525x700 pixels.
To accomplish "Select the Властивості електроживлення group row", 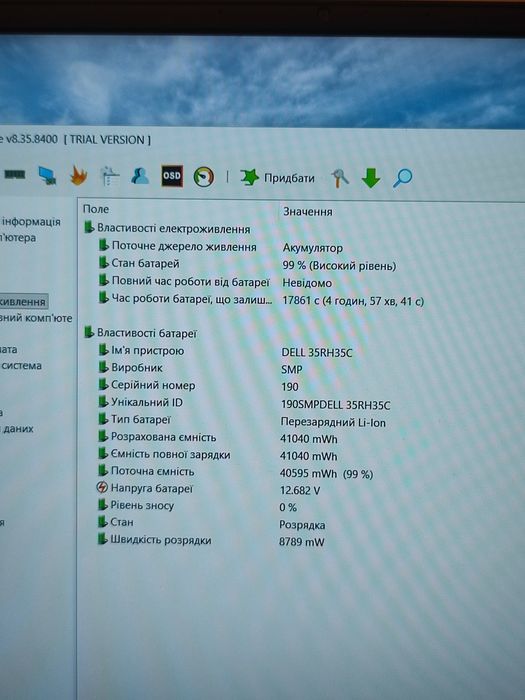I will 167,229.
